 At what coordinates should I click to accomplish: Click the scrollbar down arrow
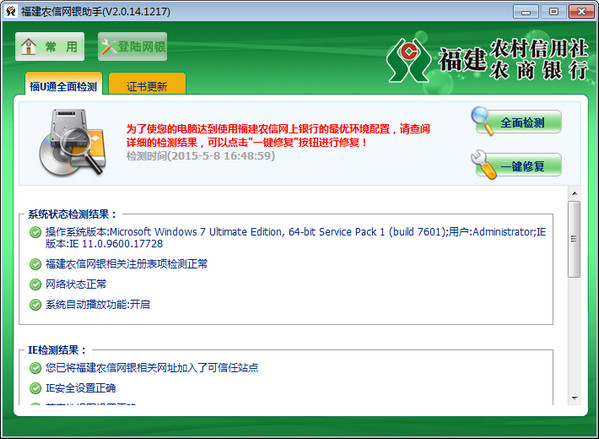[574, 398]
